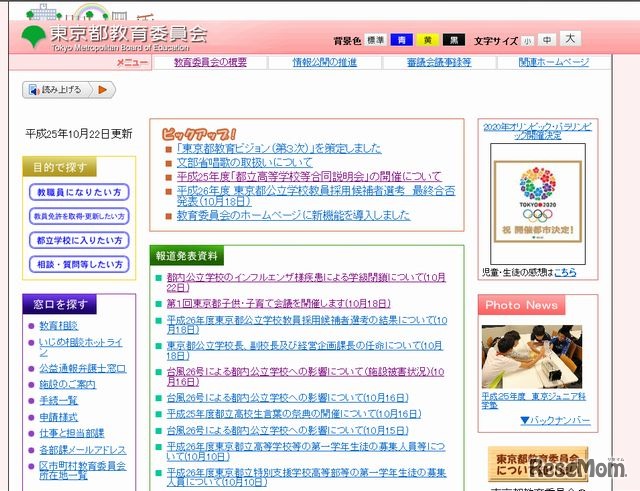Click the 読み上げる speaker icon

pos(34,90)
